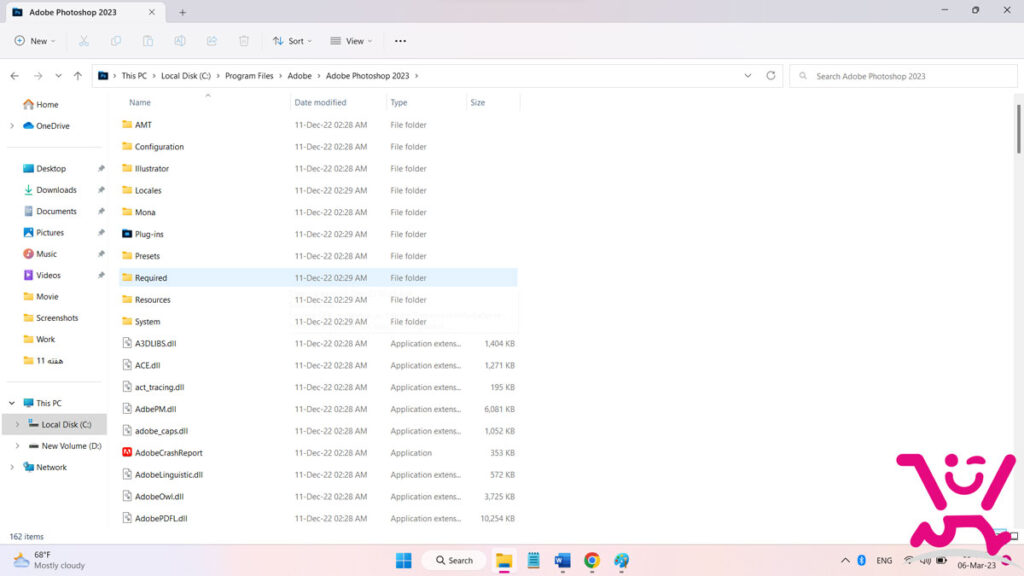The width and height of the screenshot is (1024, 576).
Task: Open File Explorer from the taskbar
Action: coord(504,560)
